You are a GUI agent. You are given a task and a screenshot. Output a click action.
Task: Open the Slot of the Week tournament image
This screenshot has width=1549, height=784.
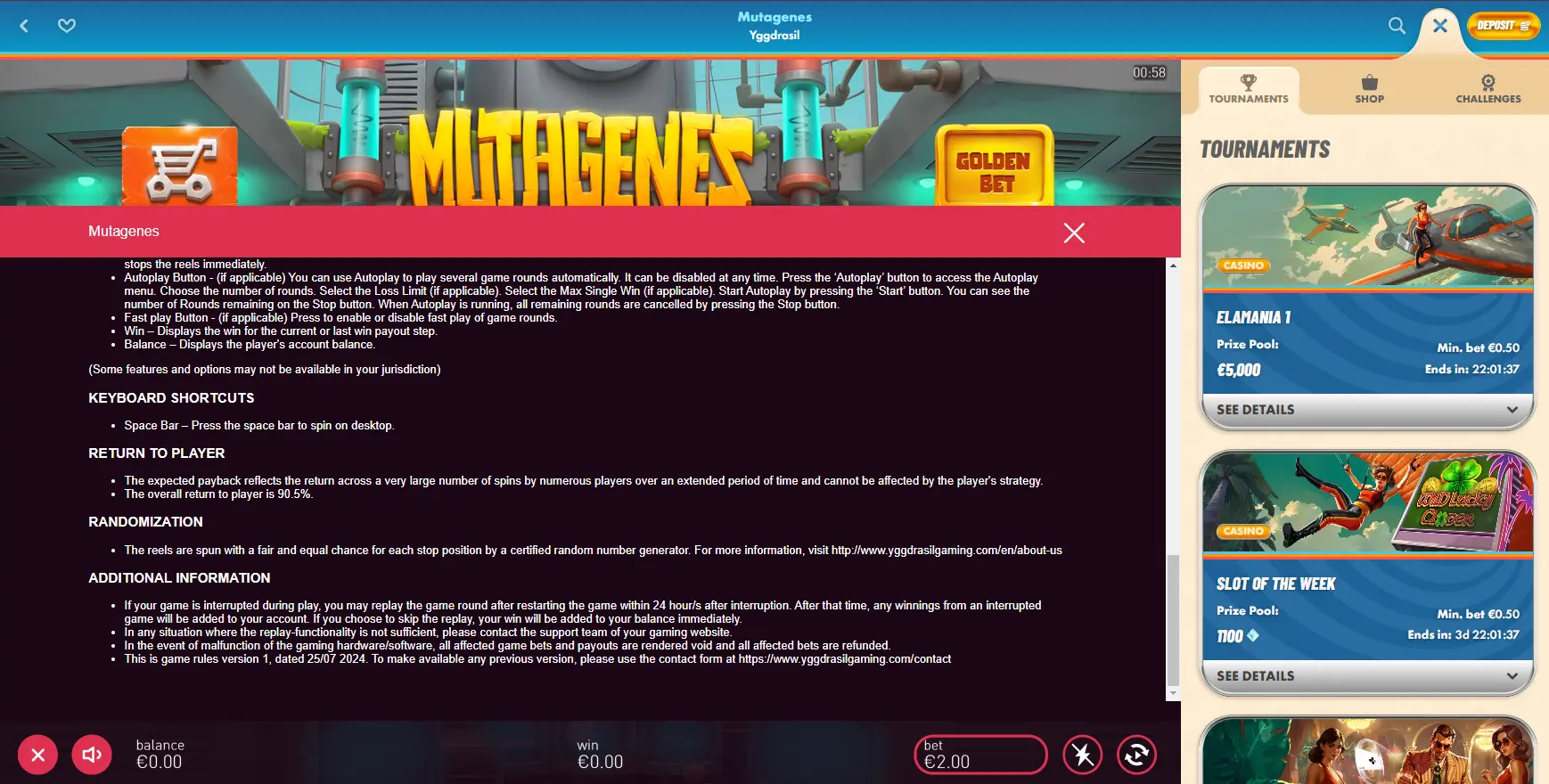coord(1367,502)
